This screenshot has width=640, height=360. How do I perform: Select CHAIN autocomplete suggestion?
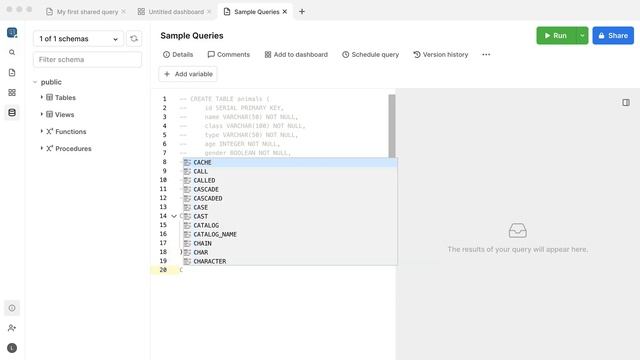pyautogui.click(x=290, y=243)
